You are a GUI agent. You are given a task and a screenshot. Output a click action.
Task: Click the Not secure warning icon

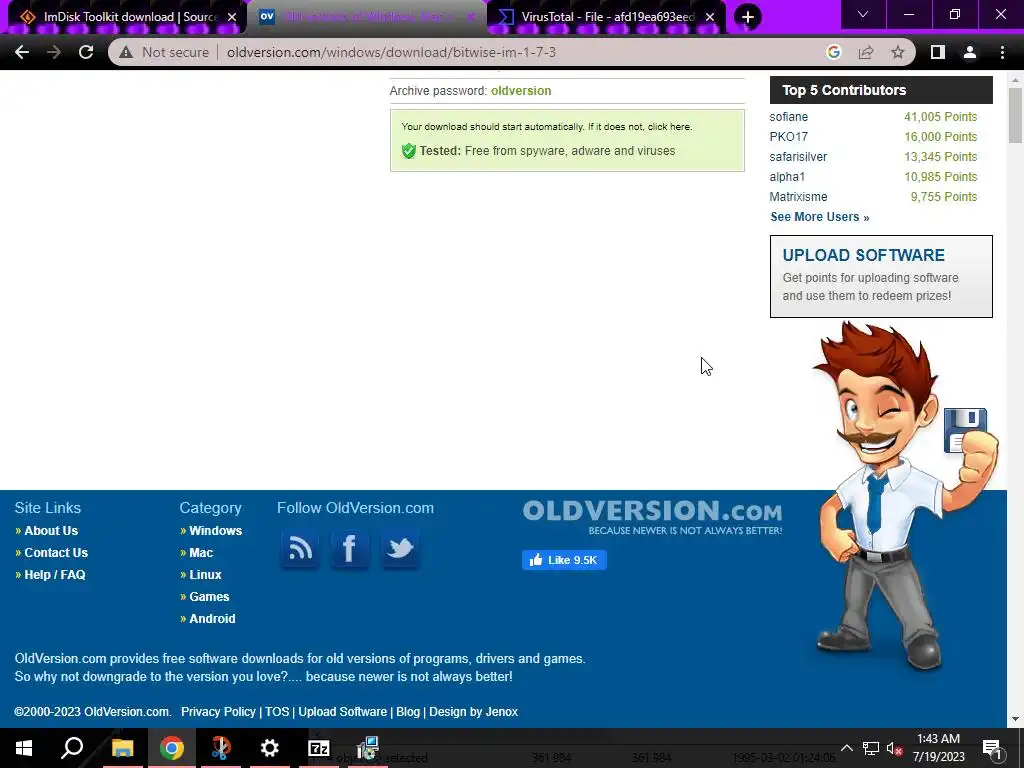pyautogui.click(x=126, y=52)
